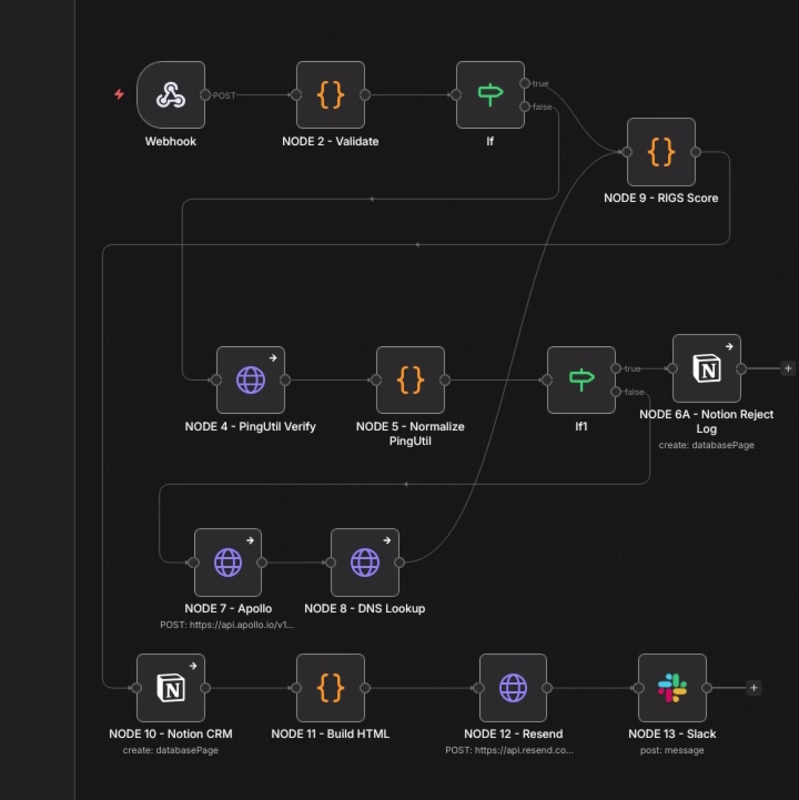
Task: Click the false output connector of If1 node
Action: pyautogui.click(x=616, y=391)
